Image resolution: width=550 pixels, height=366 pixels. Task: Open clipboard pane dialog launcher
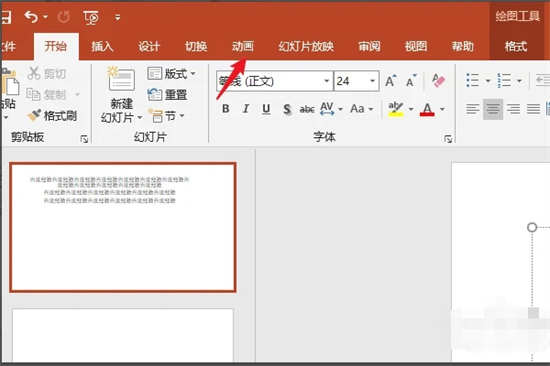click(84, 139)
